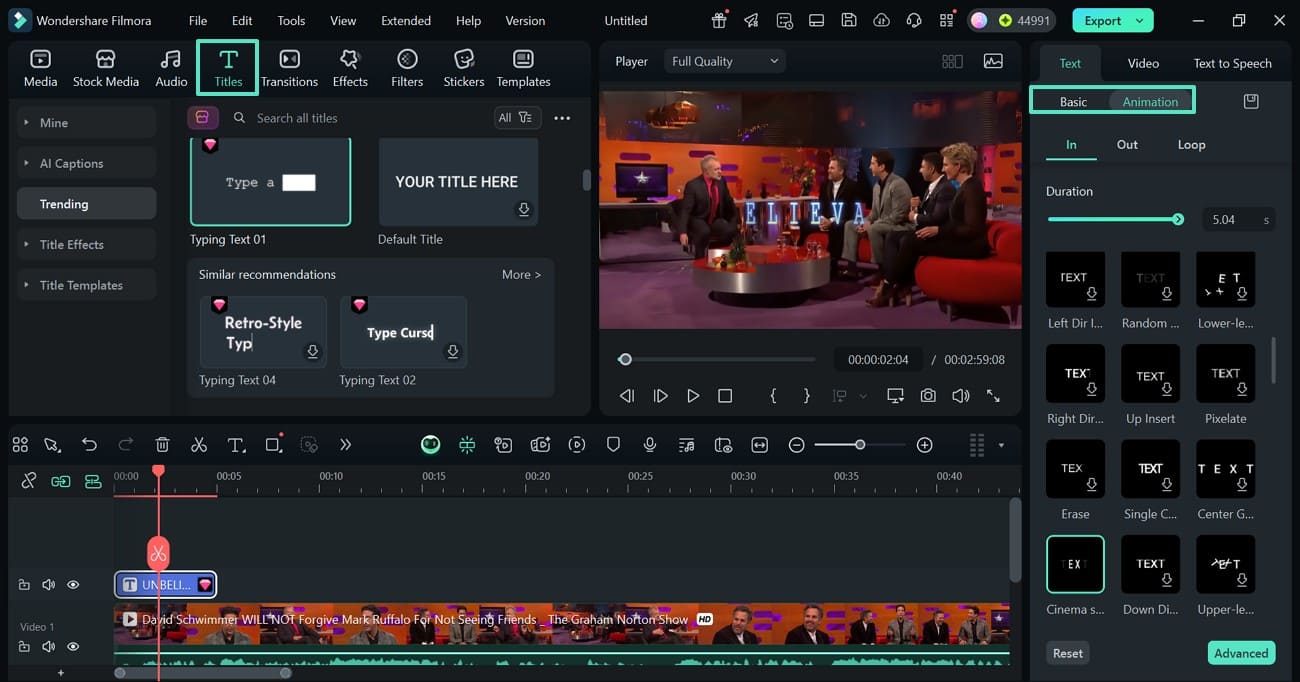1300x682 pixels.
Task: Open the Templates panel
Action: [x=523, y=68]
